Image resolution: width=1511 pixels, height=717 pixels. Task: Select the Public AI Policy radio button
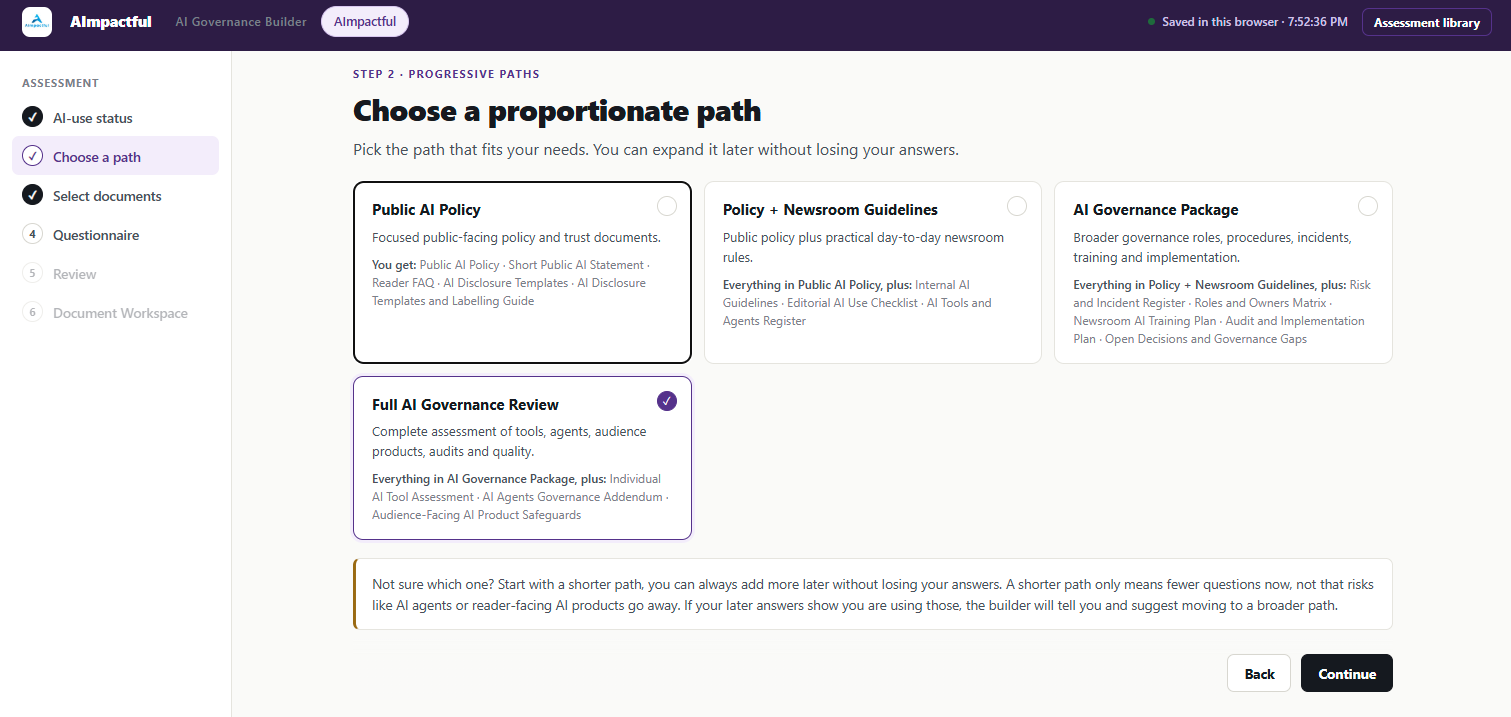667,206
